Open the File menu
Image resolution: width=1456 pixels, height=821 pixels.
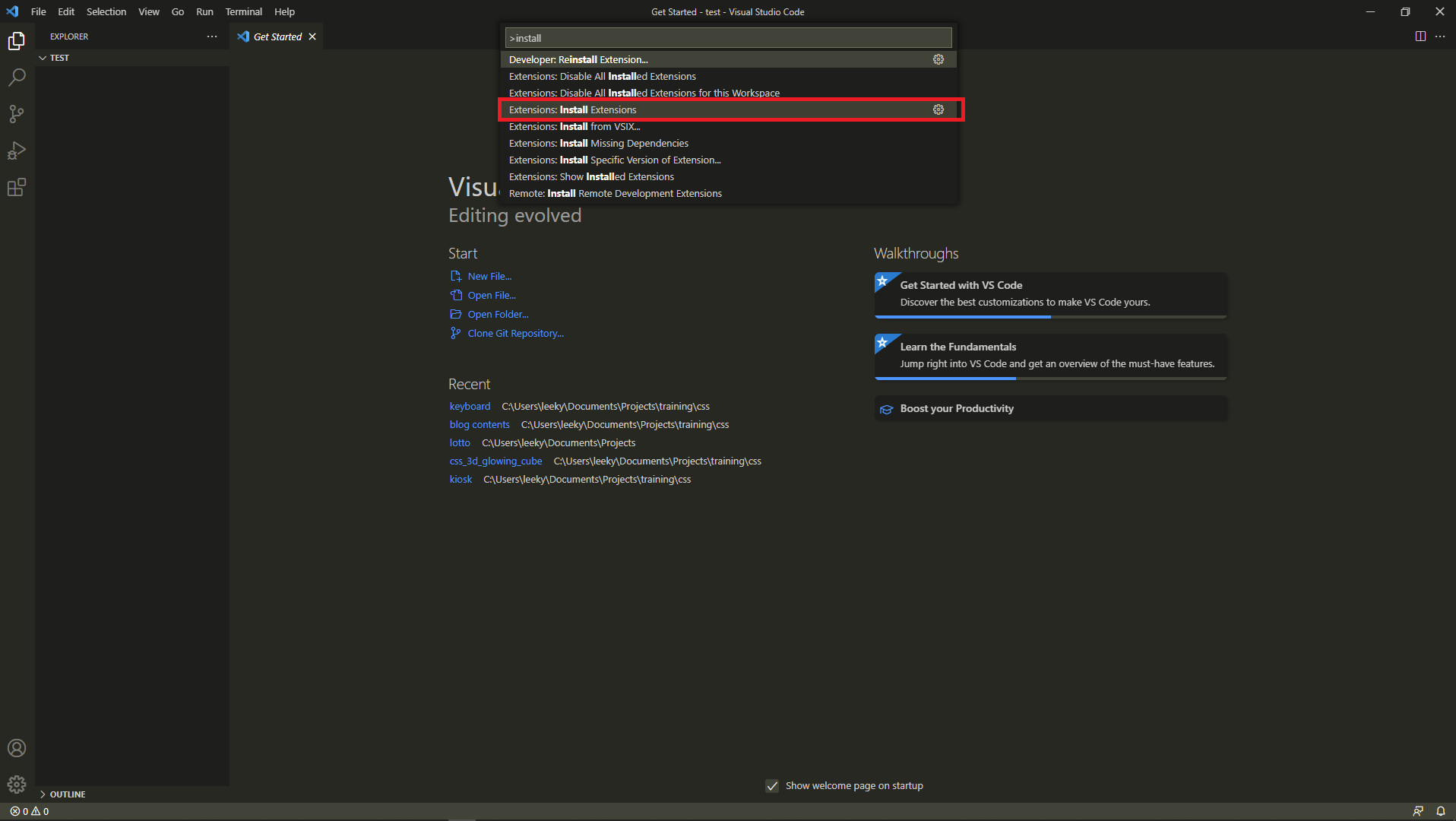39,11
